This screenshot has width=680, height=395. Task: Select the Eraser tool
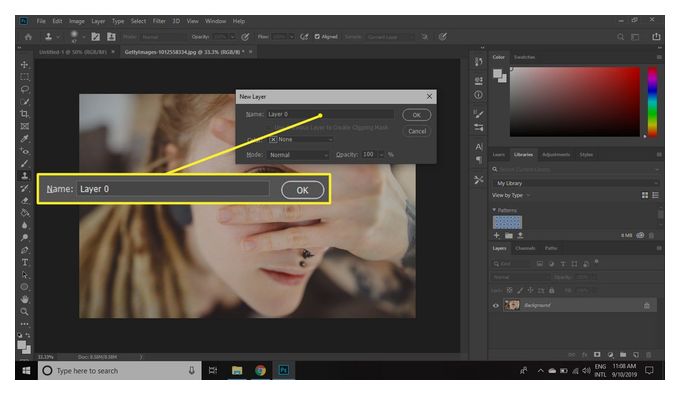(25, 200)
